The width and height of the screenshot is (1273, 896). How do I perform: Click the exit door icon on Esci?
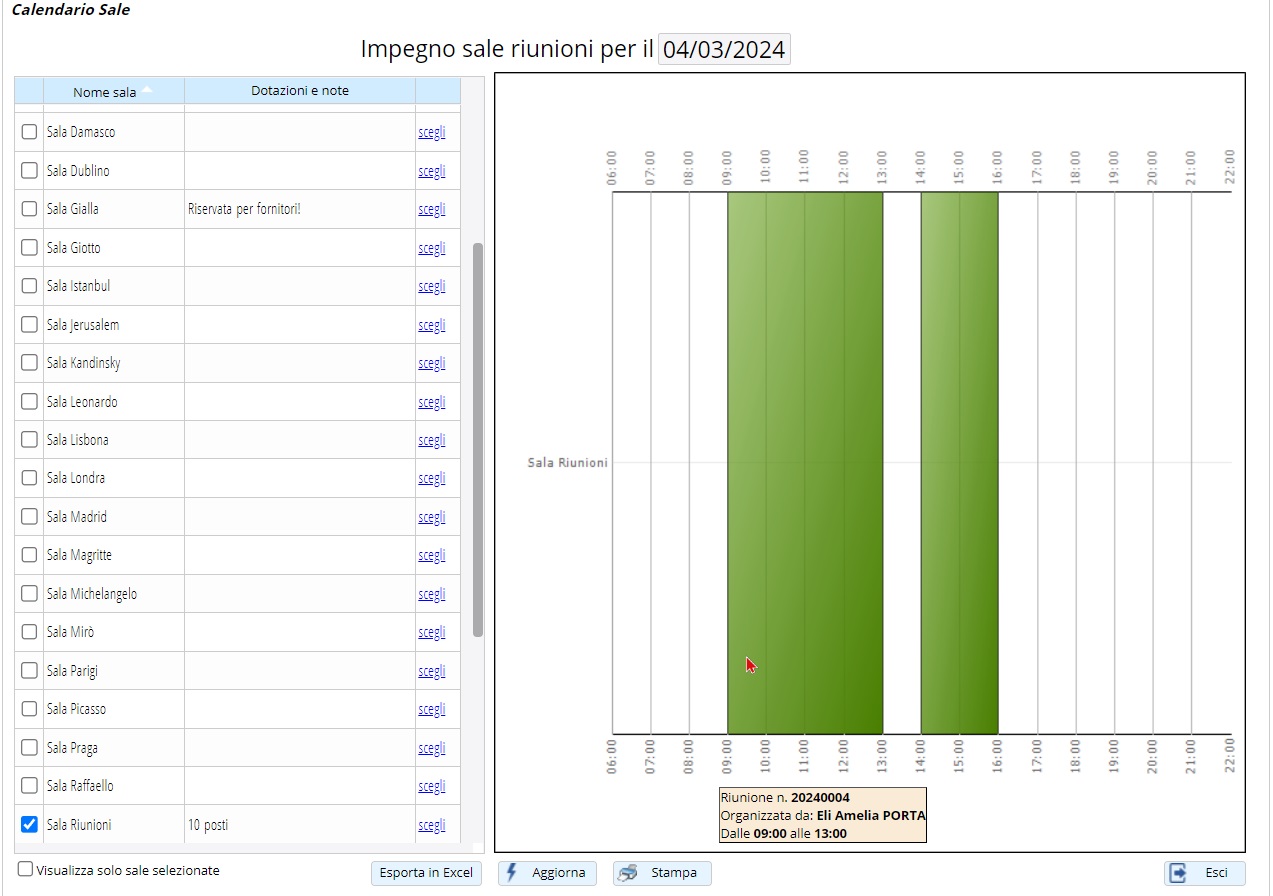[1179, 873]
